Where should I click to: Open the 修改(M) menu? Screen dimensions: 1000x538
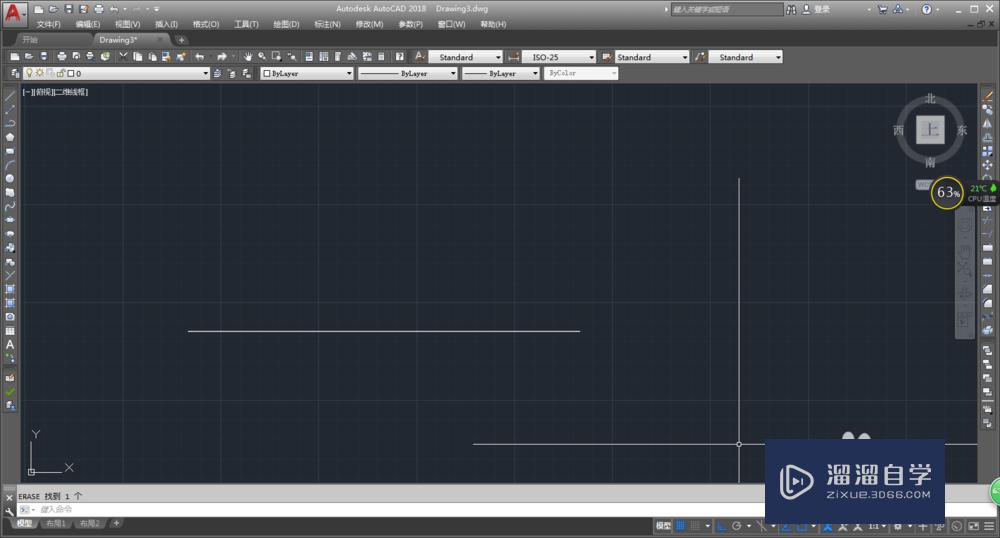tap(369, 24)
